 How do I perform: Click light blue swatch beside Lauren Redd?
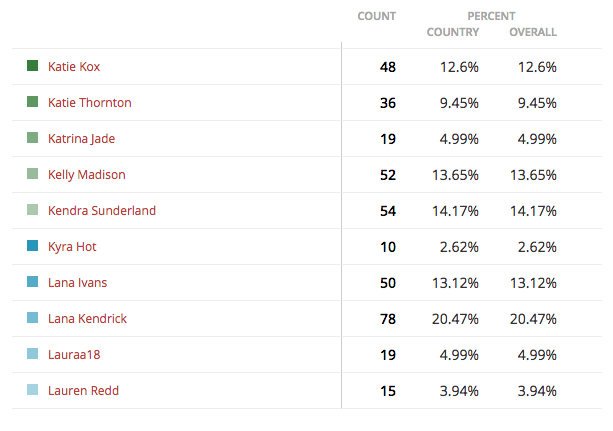point(32,390)
